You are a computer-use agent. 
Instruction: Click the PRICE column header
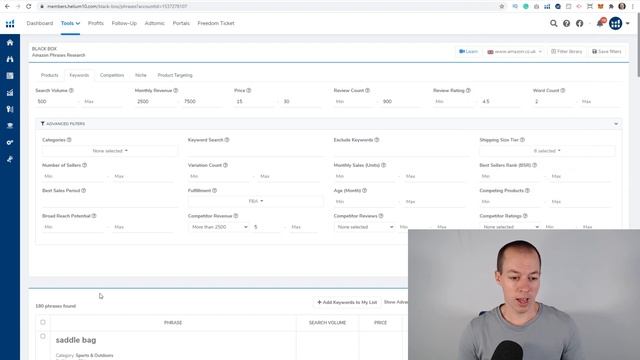pos(380,322)
